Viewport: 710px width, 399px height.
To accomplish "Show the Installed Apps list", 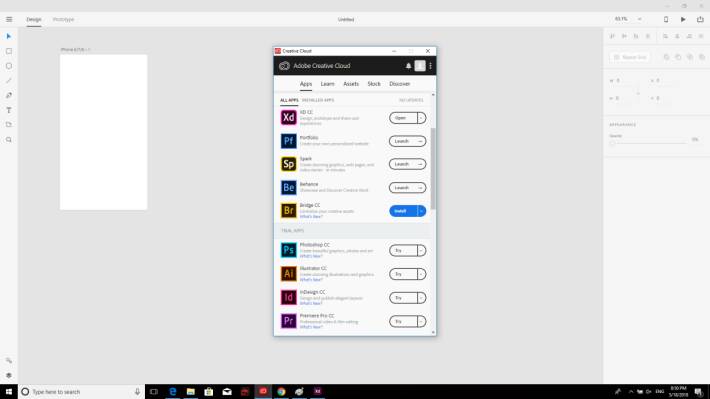I will [318, 100].
